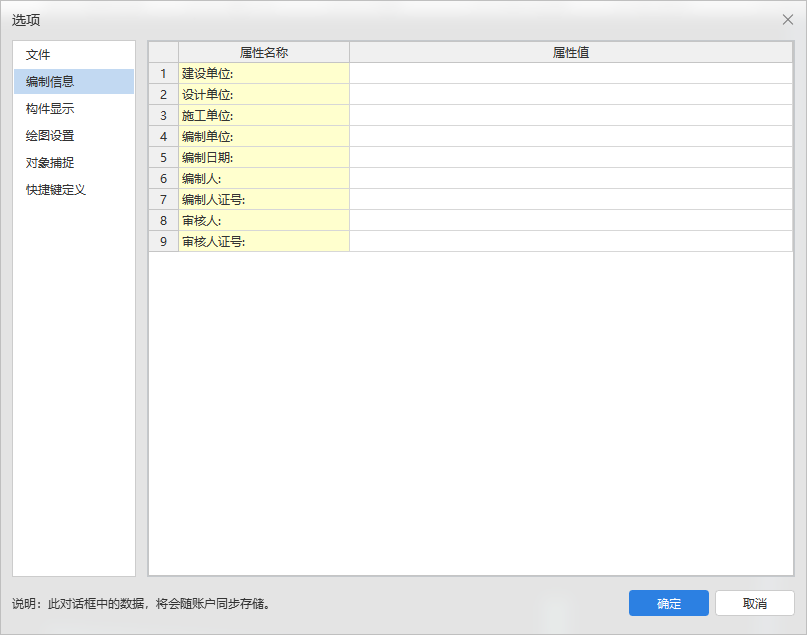
Task: Select 编制信息 in the sidebar
Action: 50,82
